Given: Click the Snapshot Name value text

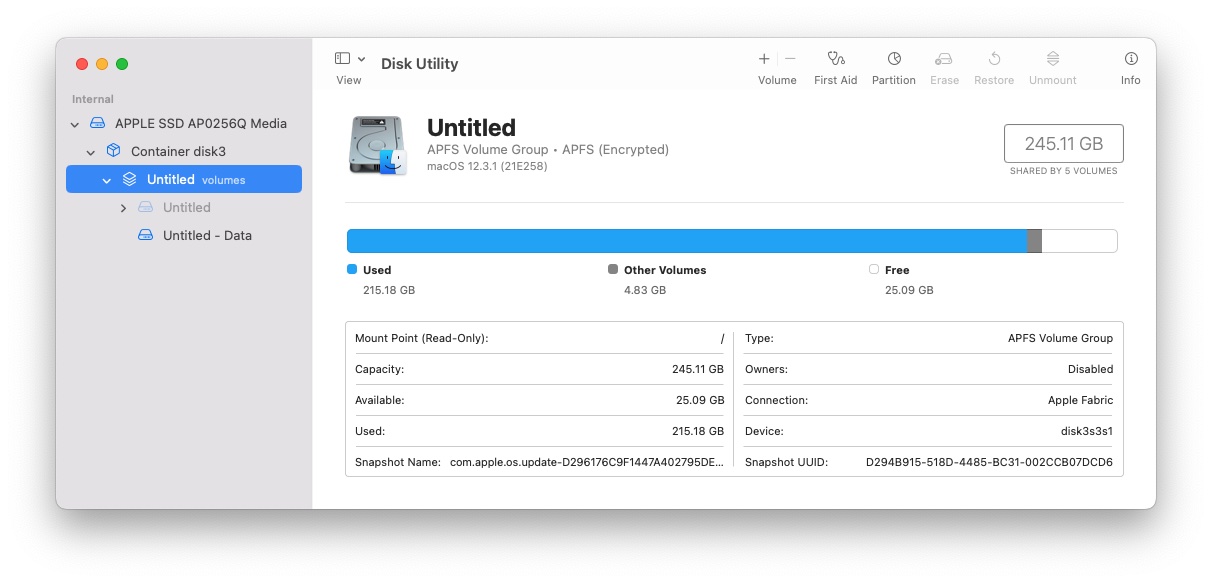Looking at the screenshot, I should 586,462.
